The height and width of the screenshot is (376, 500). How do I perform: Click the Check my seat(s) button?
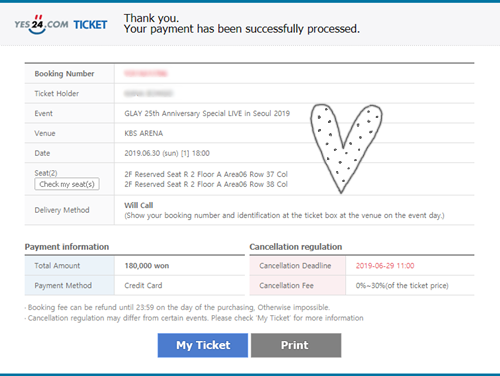pyautogui.click(x=67, y=184)
